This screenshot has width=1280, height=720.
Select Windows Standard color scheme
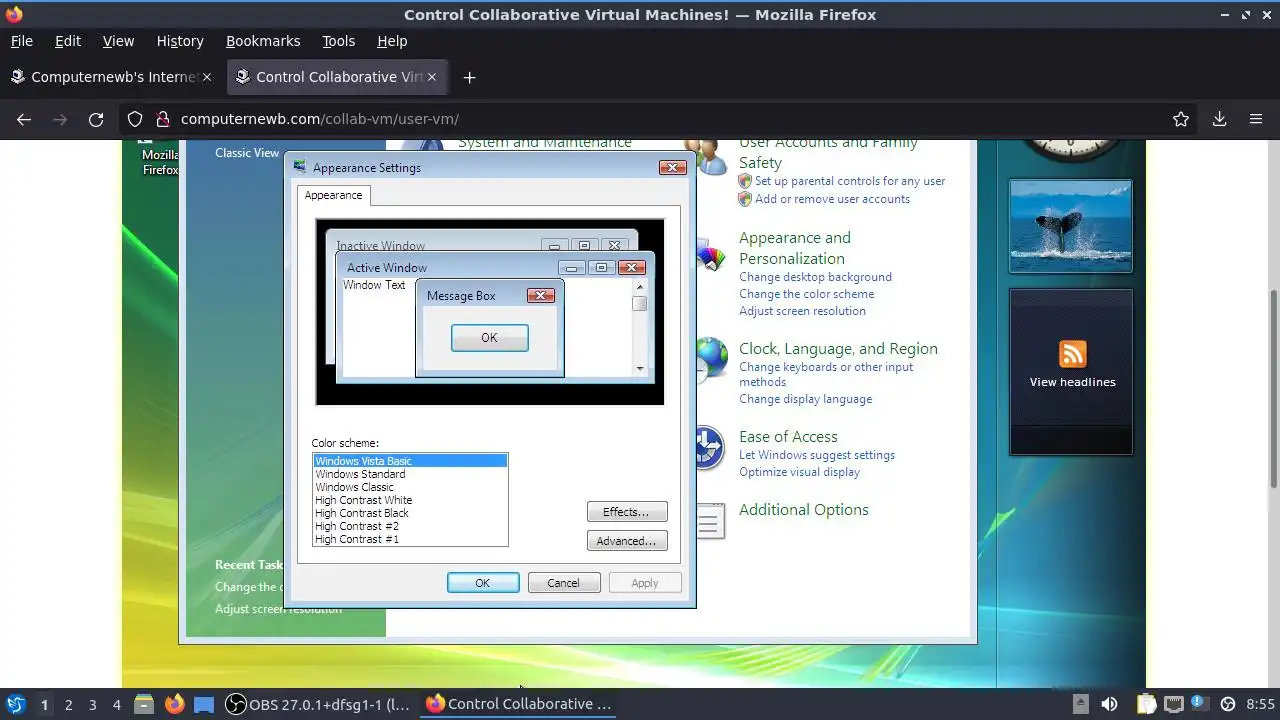coord(410,474)
